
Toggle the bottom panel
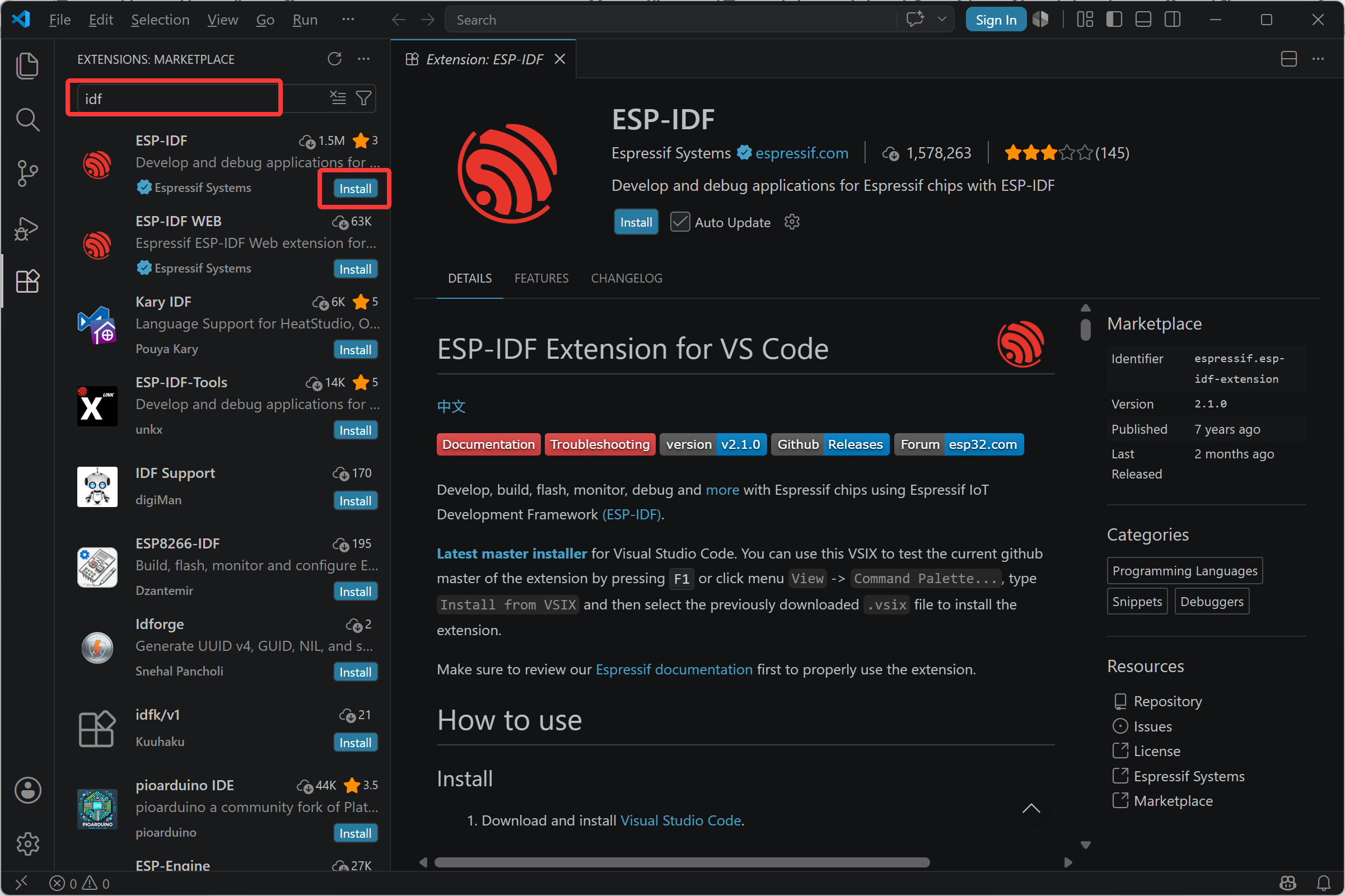click(x=1143, y=20)
